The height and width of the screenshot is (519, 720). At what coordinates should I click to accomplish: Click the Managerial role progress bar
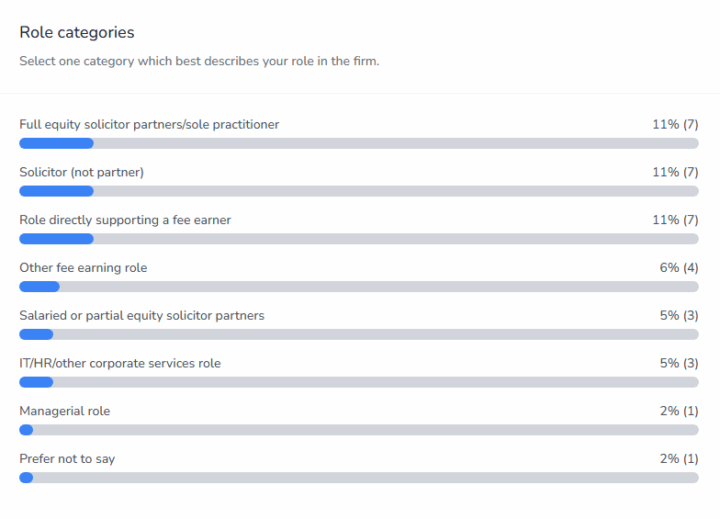click(x=359, y=430)
